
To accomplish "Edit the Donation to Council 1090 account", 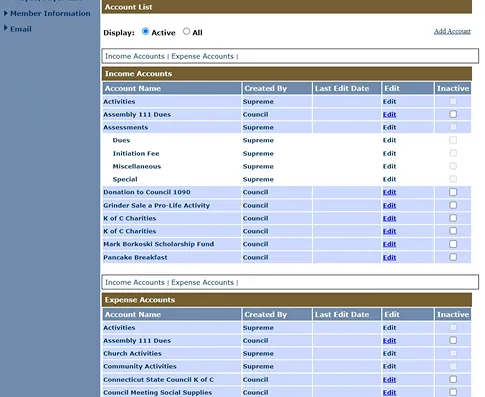I will point(389,192).
